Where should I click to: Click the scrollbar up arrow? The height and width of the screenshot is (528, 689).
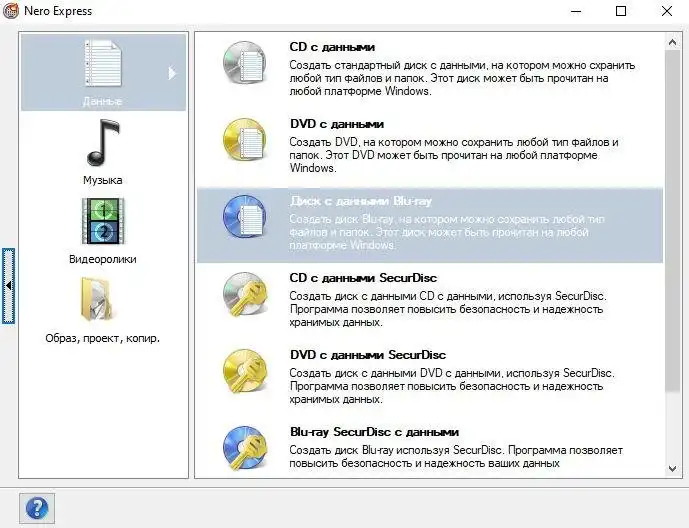672,43
